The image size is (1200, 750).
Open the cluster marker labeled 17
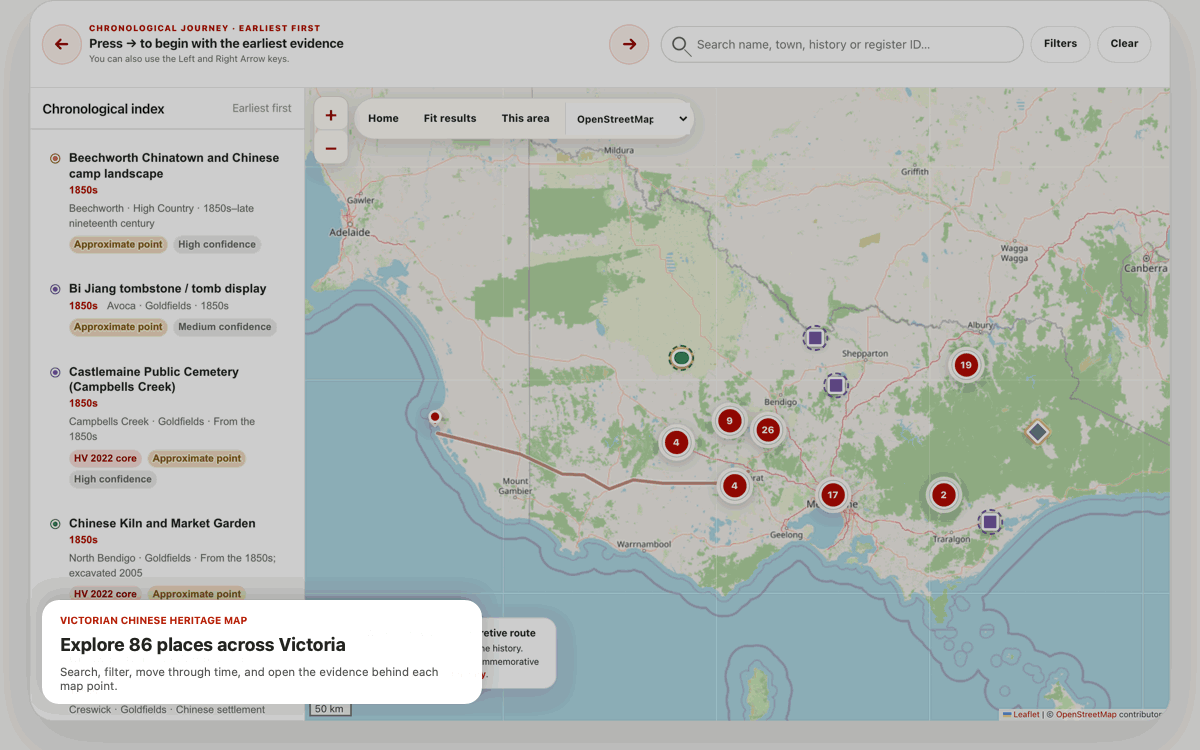coord(832,495)
